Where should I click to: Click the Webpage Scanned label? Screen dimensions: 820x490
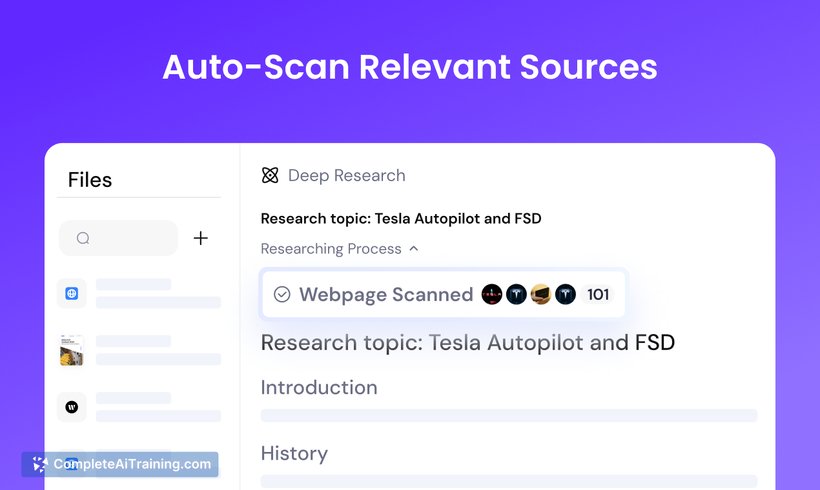[386, 294]
